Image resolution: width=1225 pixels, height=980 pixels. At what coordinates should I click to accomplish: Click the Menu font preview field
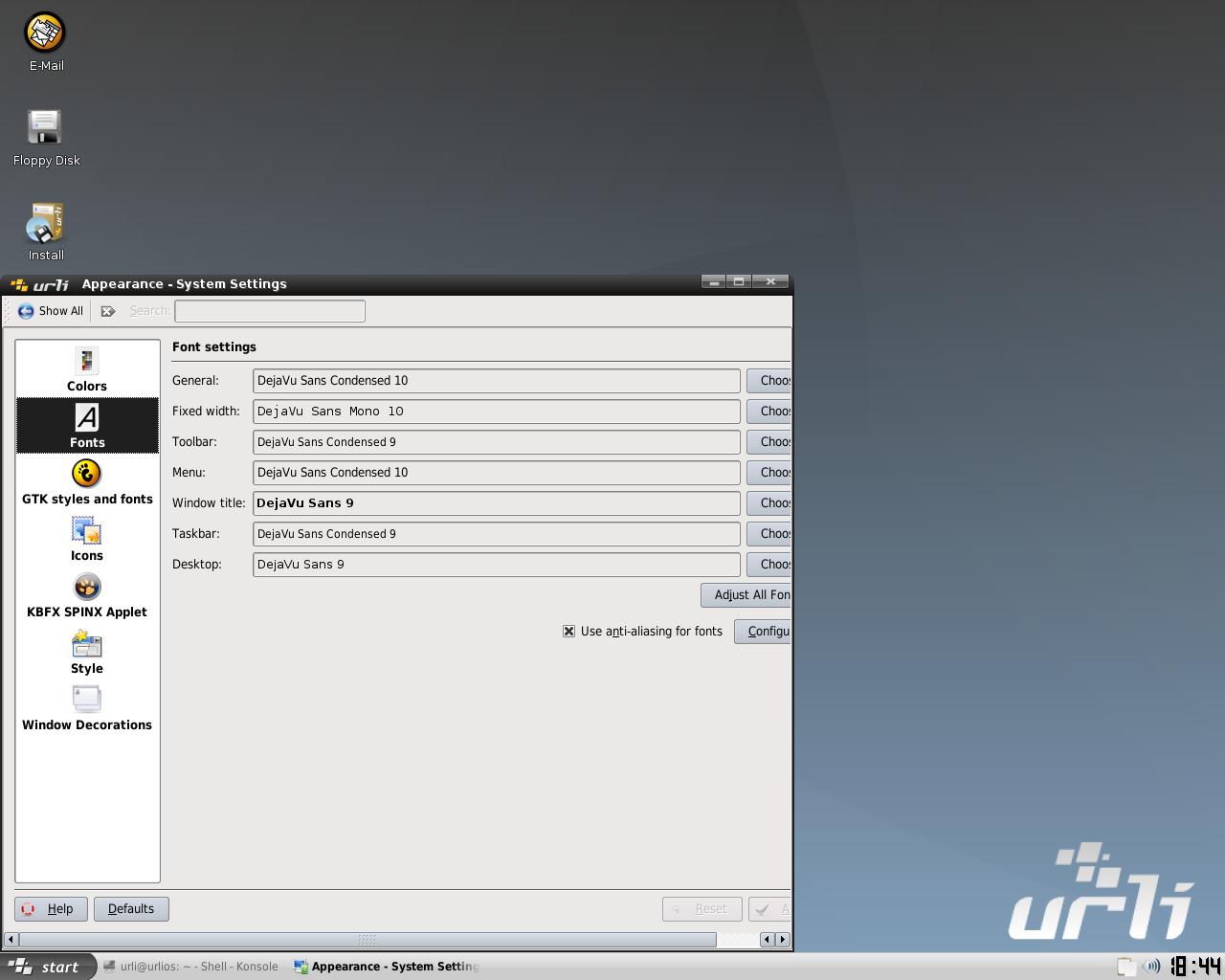click(x=497, y=473)
